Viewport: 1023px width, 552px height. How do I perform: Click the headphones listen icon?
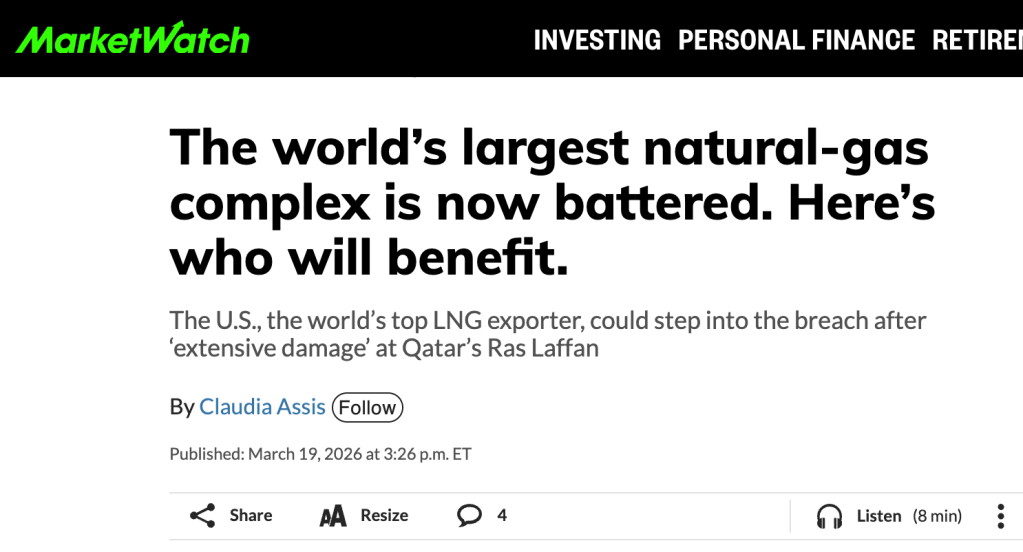point(829,516)
